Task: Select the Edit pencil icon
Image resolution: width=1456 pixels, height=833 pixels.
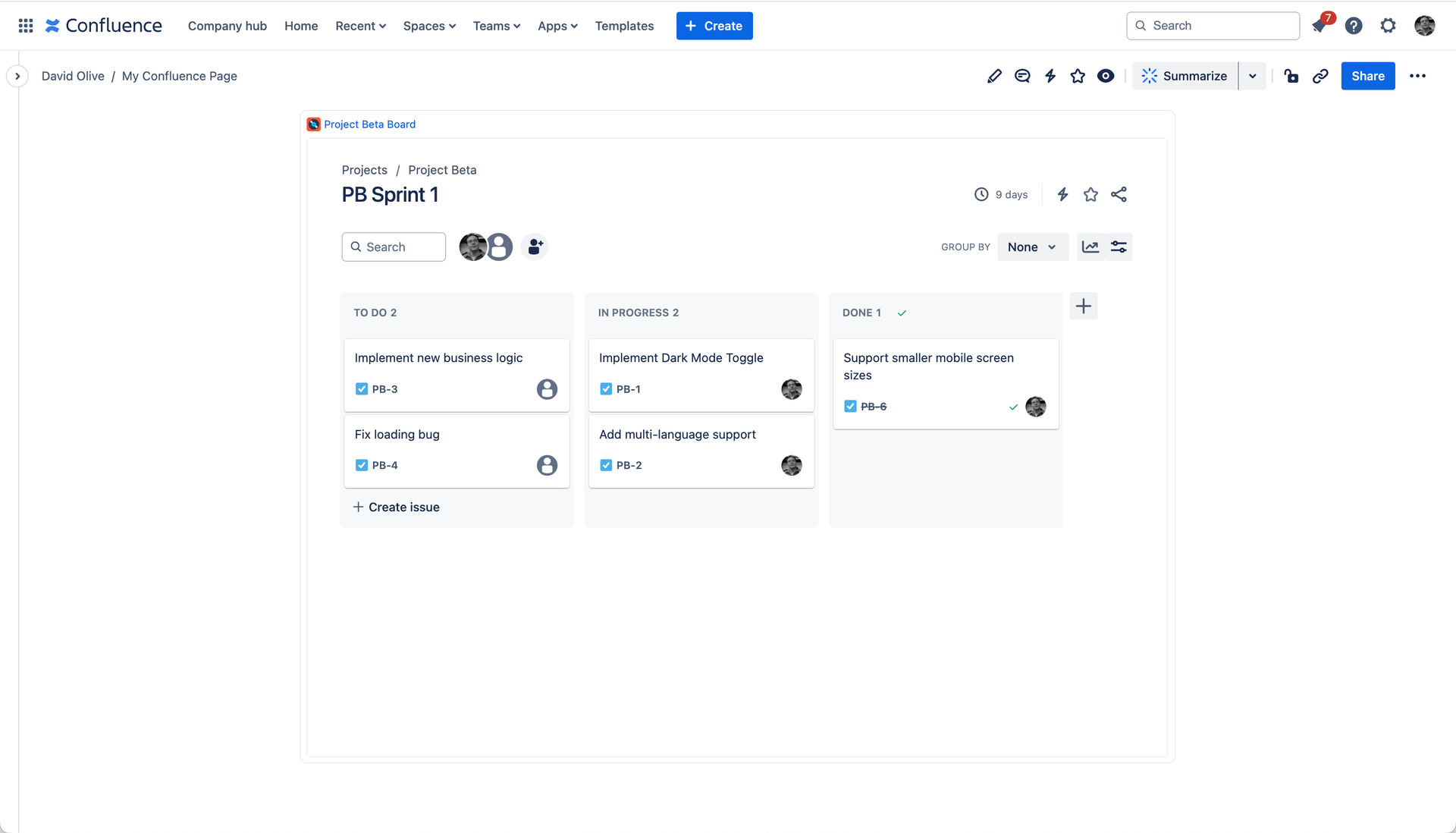Action: pos(994,76)
